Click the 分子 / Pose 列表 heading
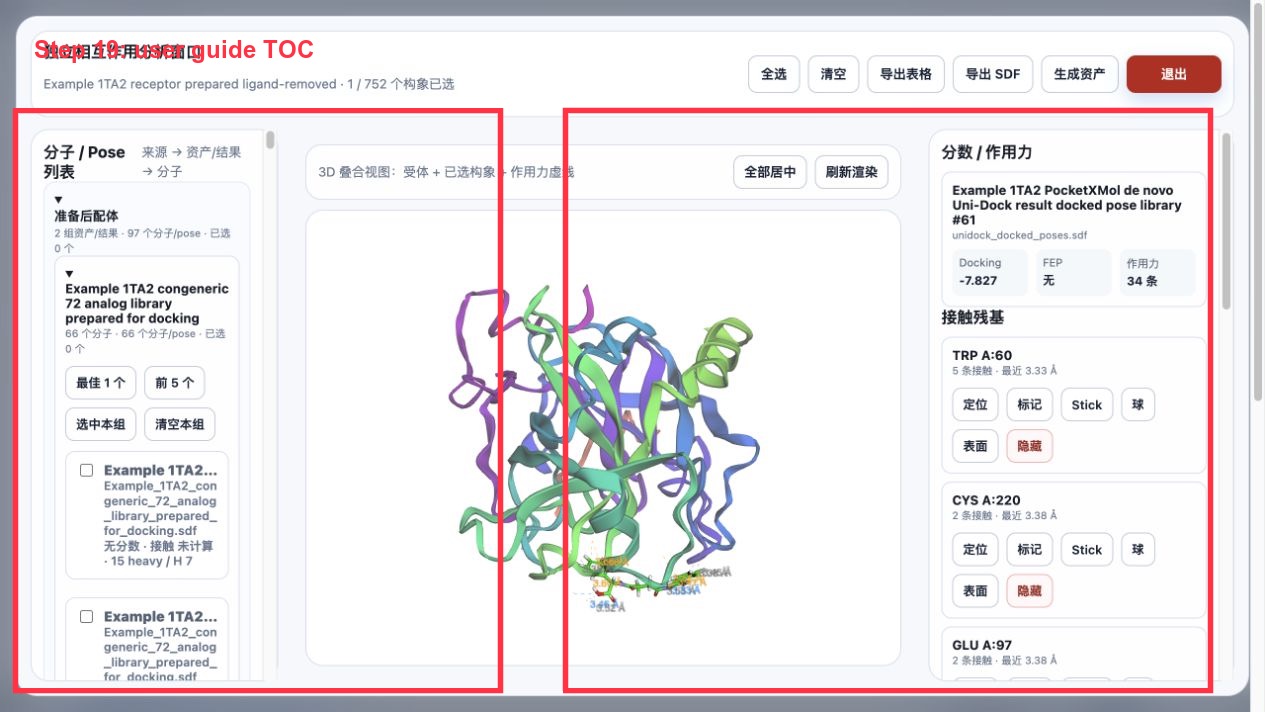 tap(85, 162)
